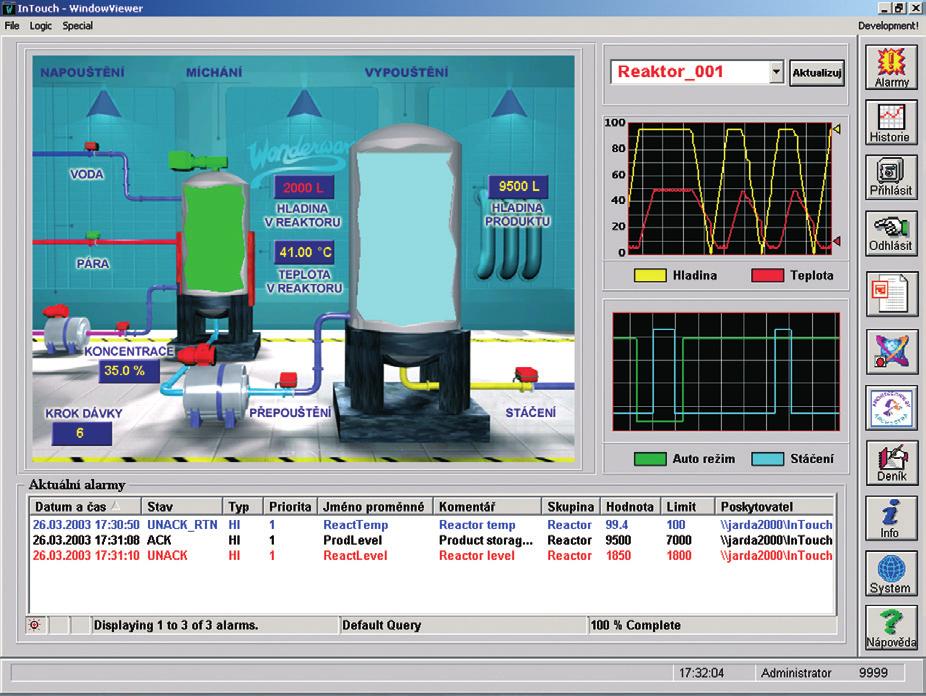This screenshot has width=926, height=696.
Task: Click the colorful globe-with-orbits sidebar icon
Action: pos(891,352)
